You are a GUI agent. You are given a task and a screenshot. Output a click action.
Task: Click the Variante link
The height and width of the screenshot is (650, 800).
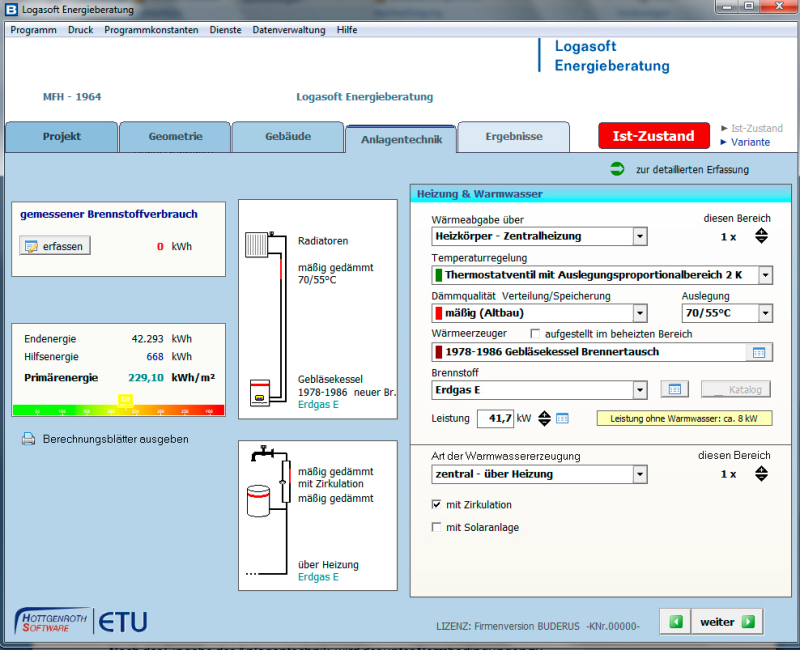(750, 142)
